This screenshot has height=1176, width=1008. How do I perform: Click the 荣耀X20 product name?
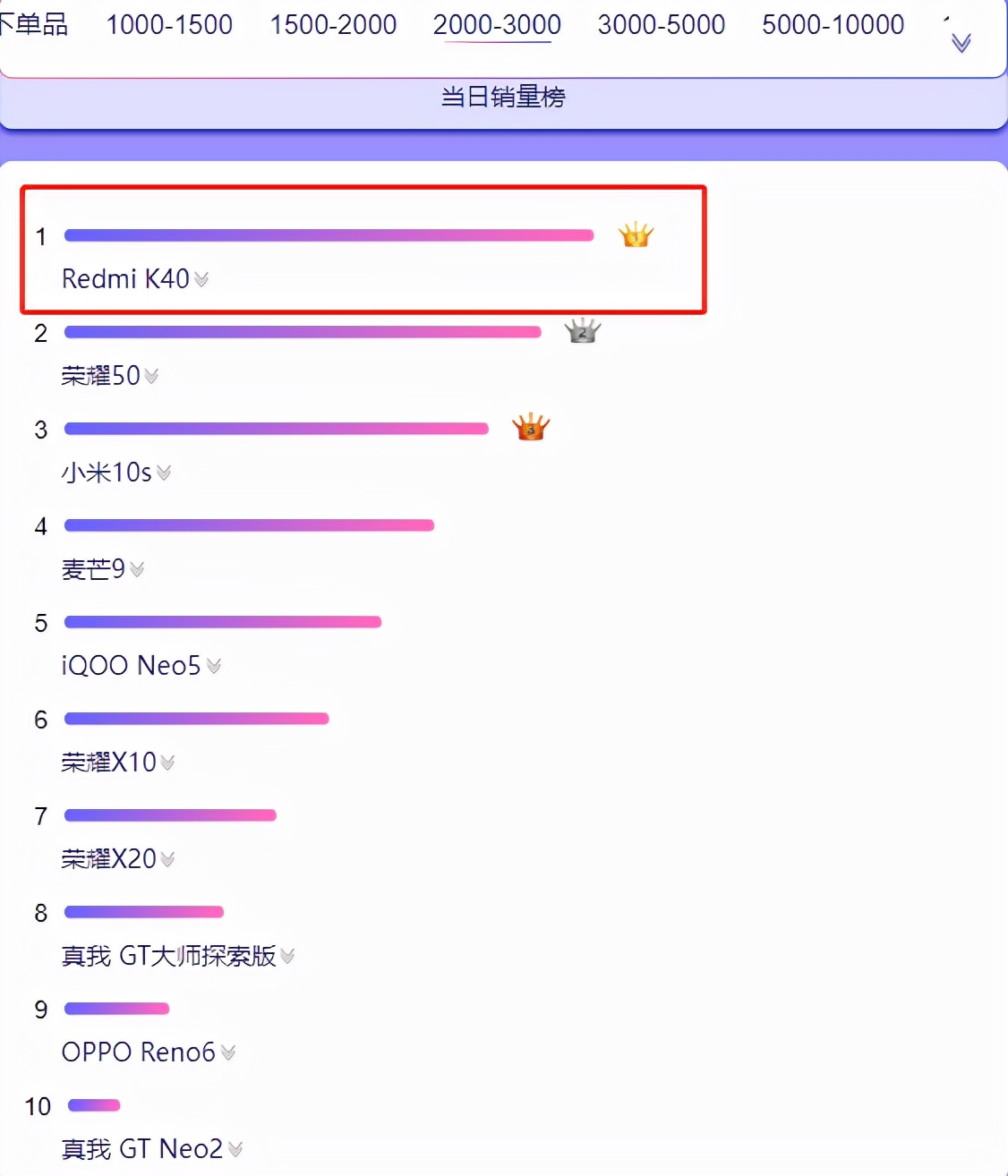tap(108, 859)
